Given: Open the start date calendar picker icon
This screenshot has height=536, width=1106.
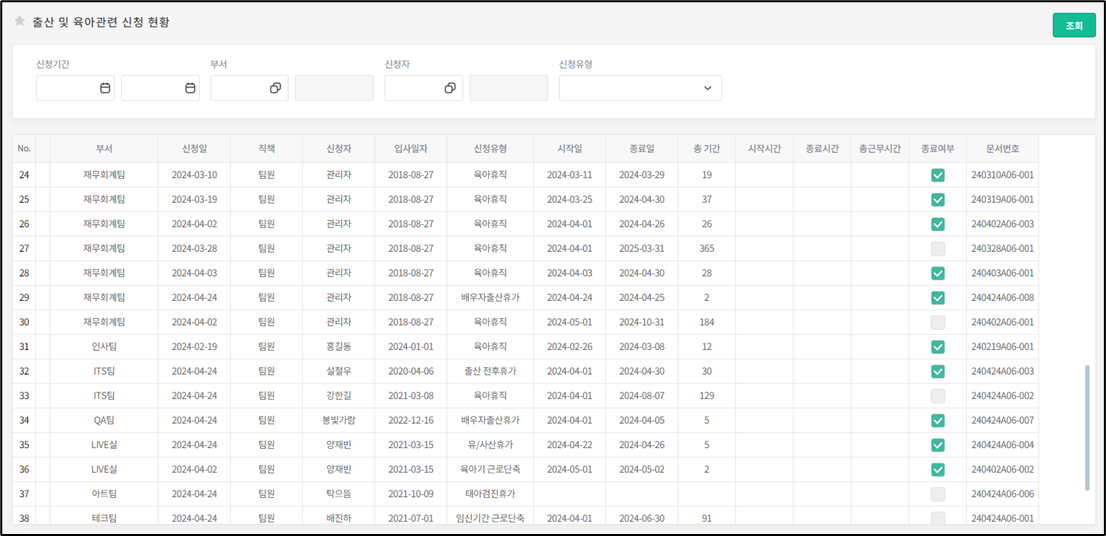Looking at the screenshot, I should click(x=105, y=88).
